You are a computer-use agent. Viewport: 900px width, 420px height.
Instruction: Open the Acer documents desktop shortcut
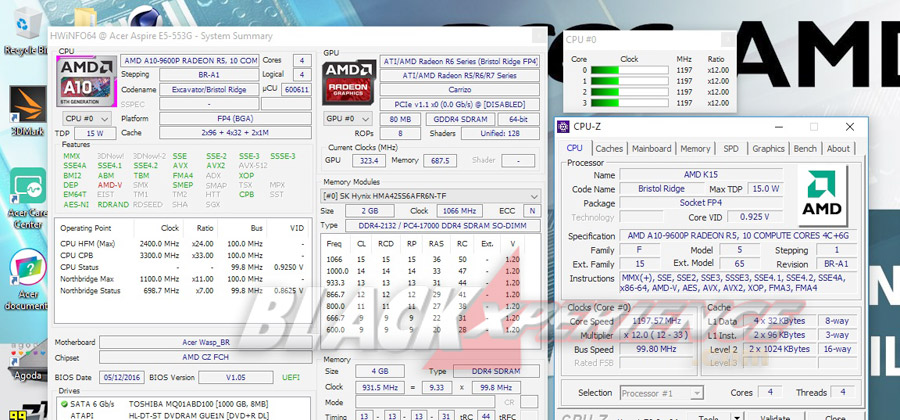click(x=28, y=279)
